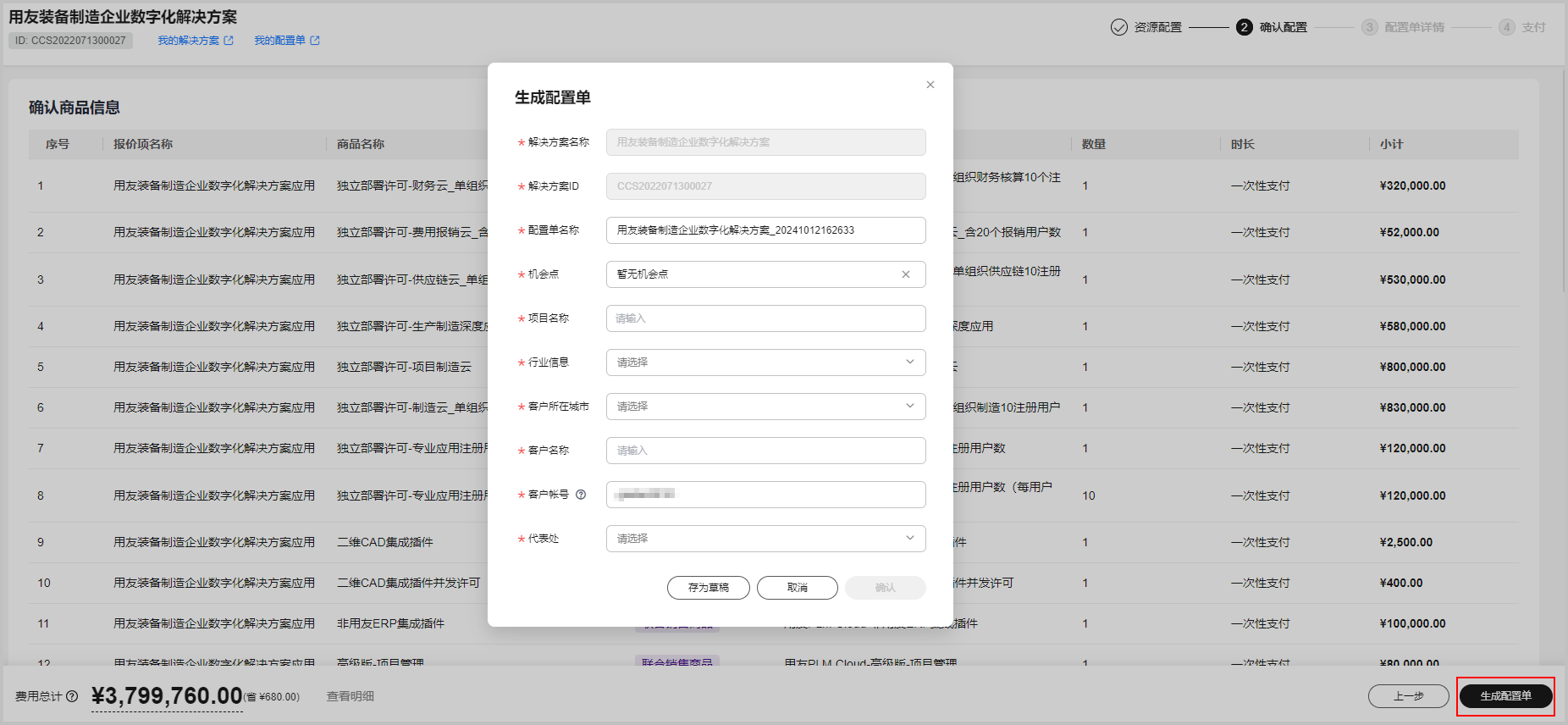Click the subtotal ¥530,000.00

1413,279
